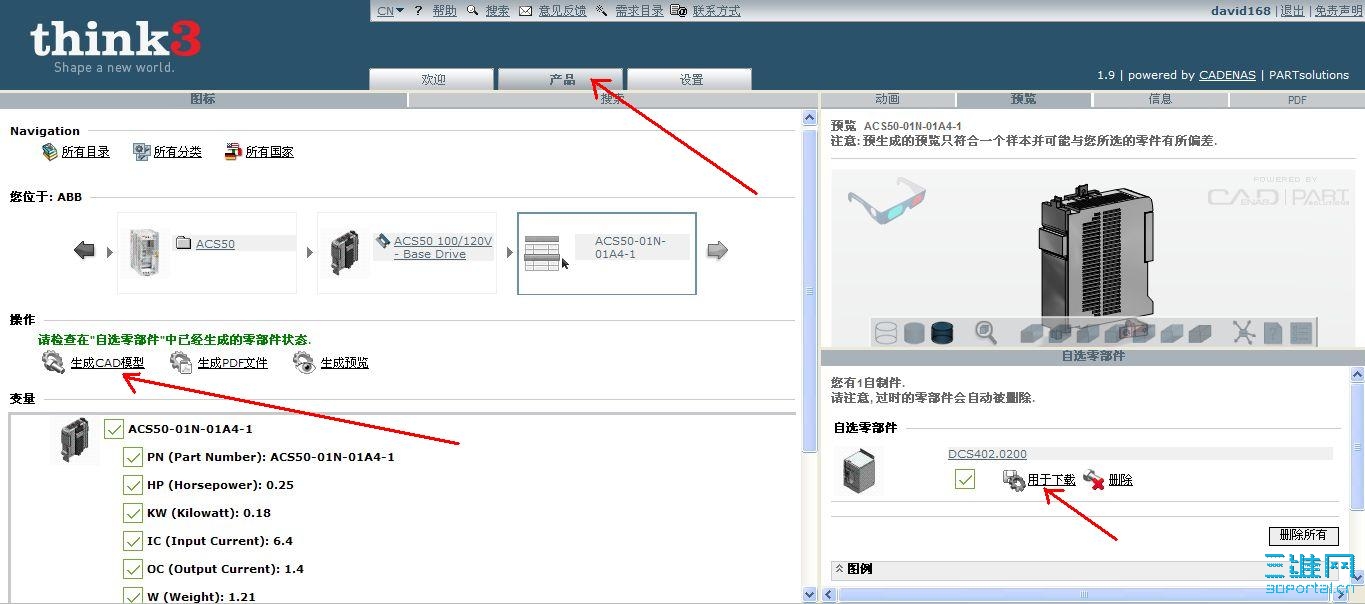Switch to the 欢迎 tab
This screenshot has width=1365, height=604.
point(432,80)
